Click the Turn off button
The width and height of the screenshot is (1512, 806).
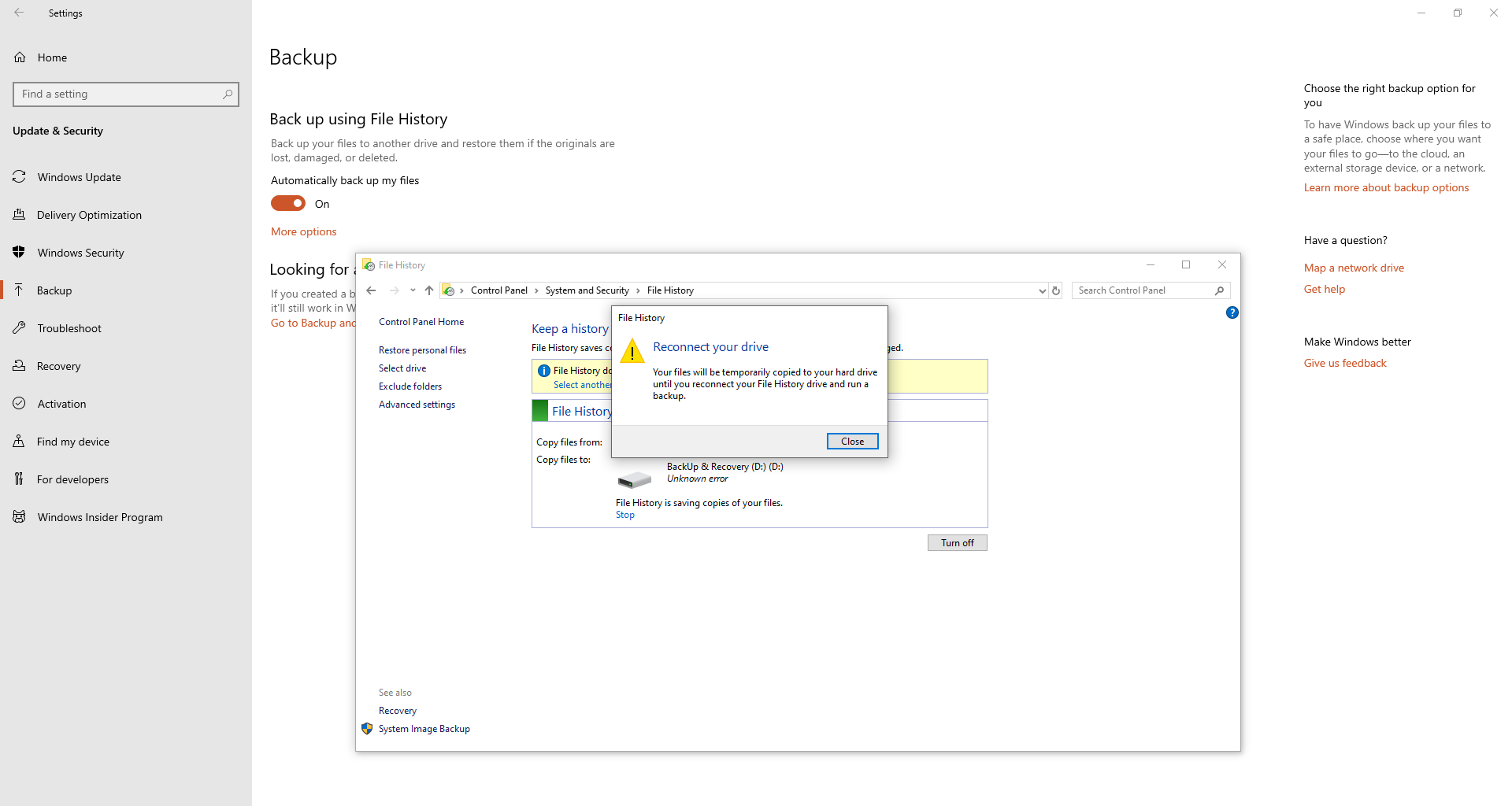957,543
